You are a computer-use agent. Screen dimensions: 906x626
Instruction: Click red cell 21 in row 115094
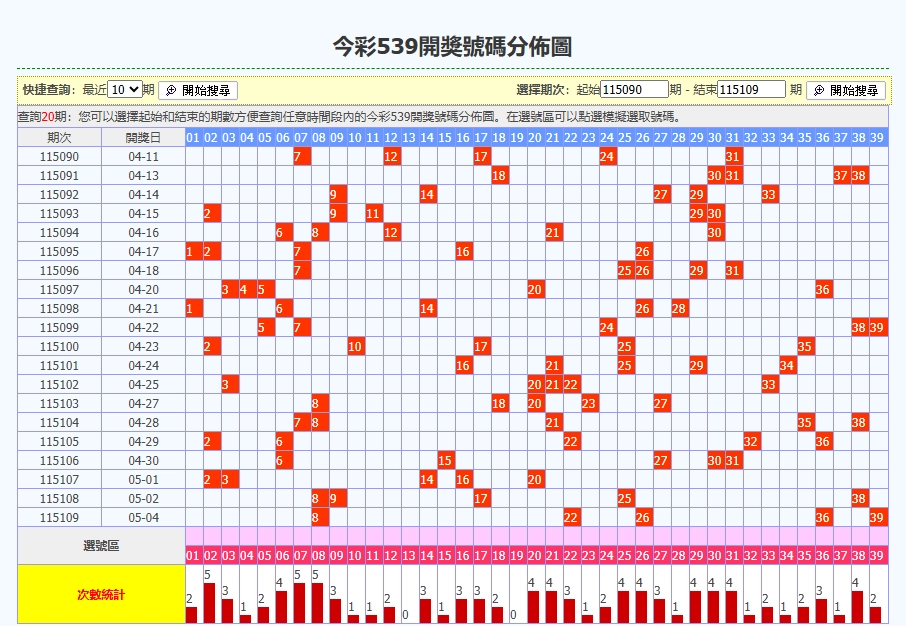[x=553, y=232]
